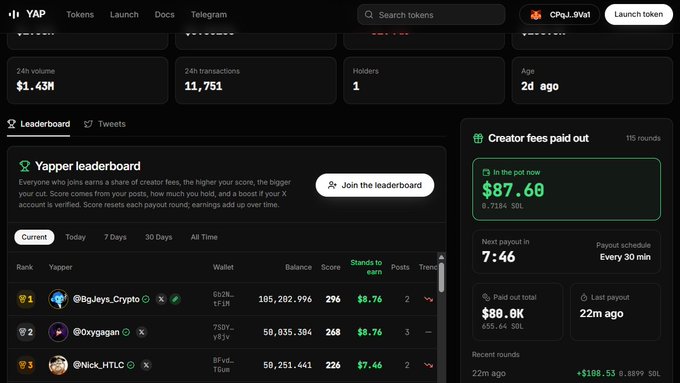Click the Score column header
The height and width of the screenshot is (383, 680).
(x=330, y=267)
